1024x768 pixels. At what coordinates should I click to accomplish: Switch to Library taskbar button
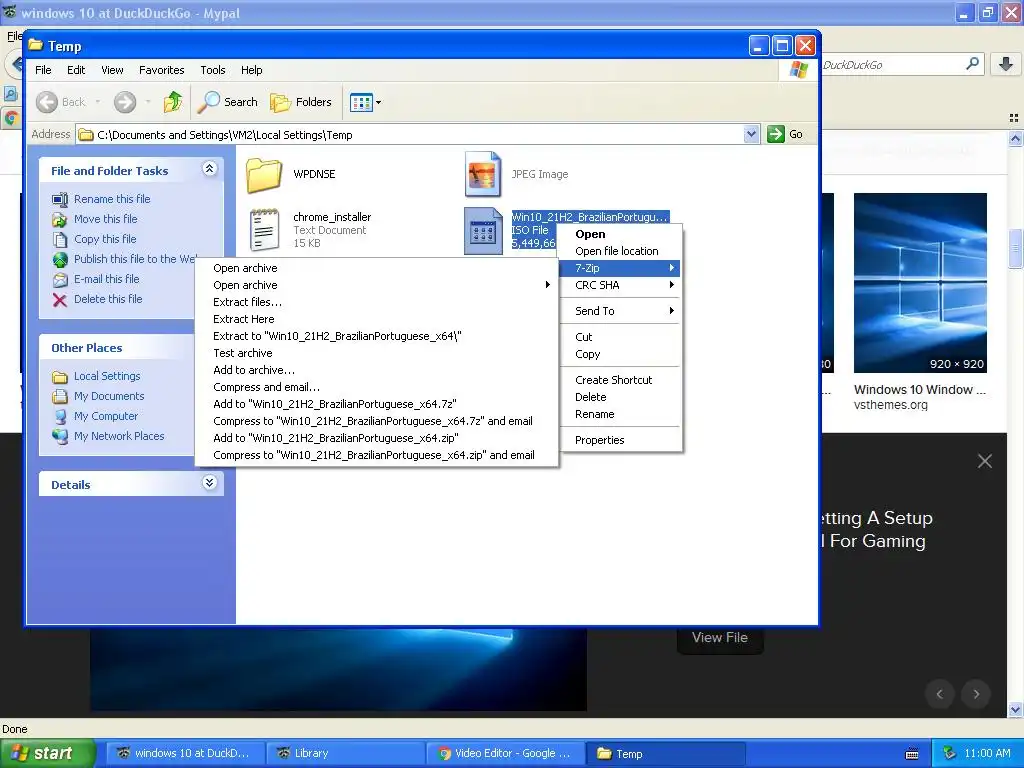pos(344,754)
